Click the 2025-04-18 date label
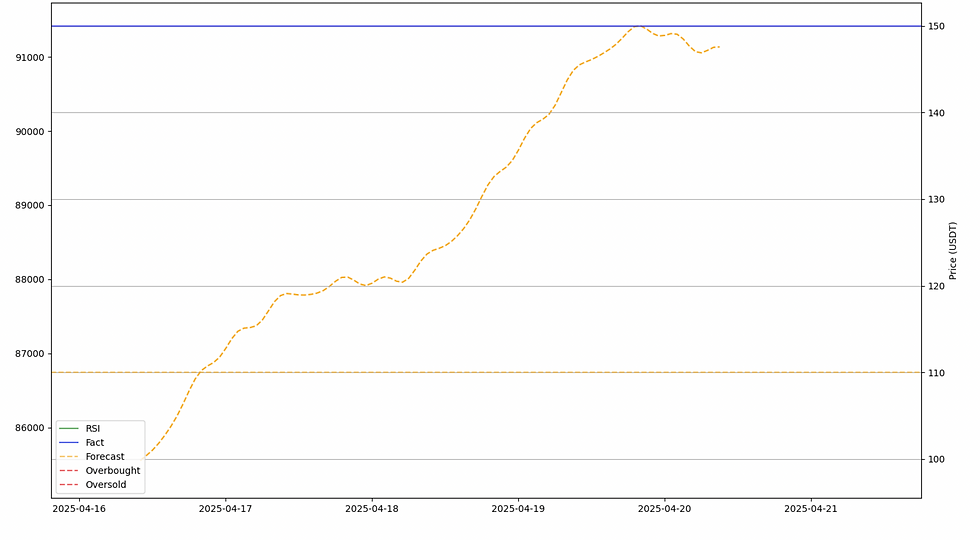 pyautogui.click(x=372, y=509)
